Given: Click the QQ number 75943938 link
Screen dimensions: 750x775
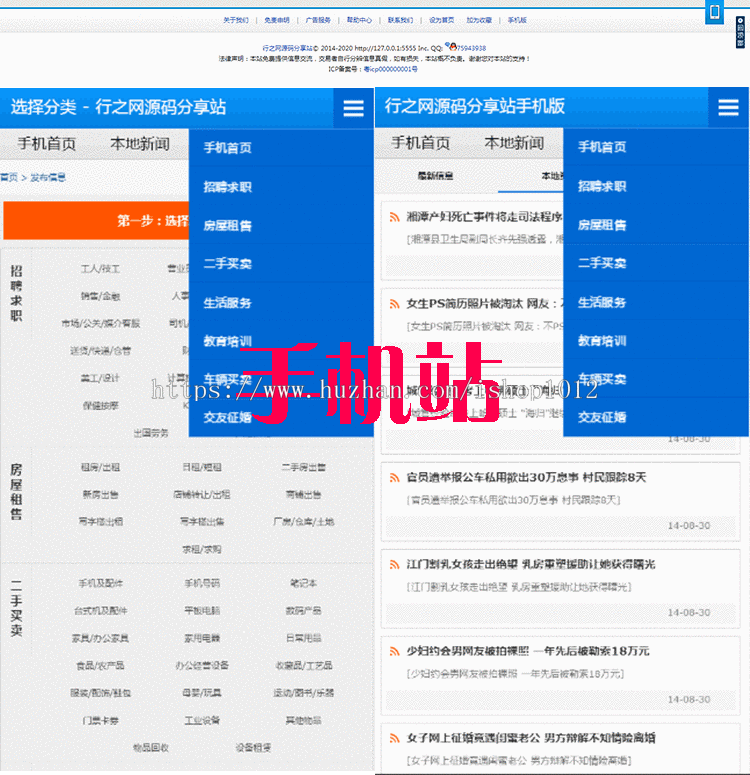Looking at the screenshot, I should 471,48.
